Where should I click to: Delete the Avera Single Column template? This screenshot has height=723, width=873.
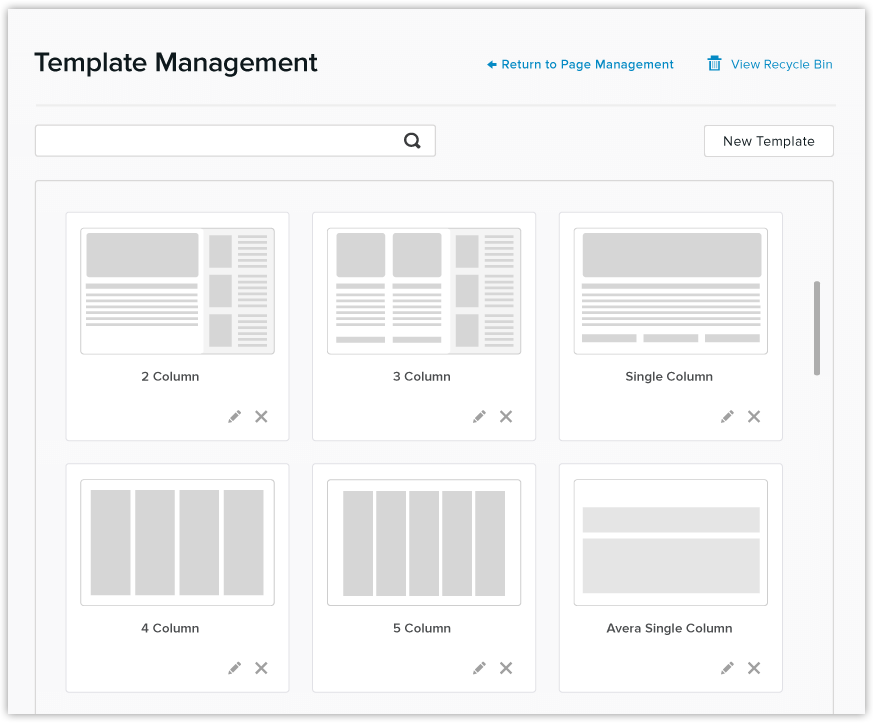pyautogui.click(x=754, y=668)
